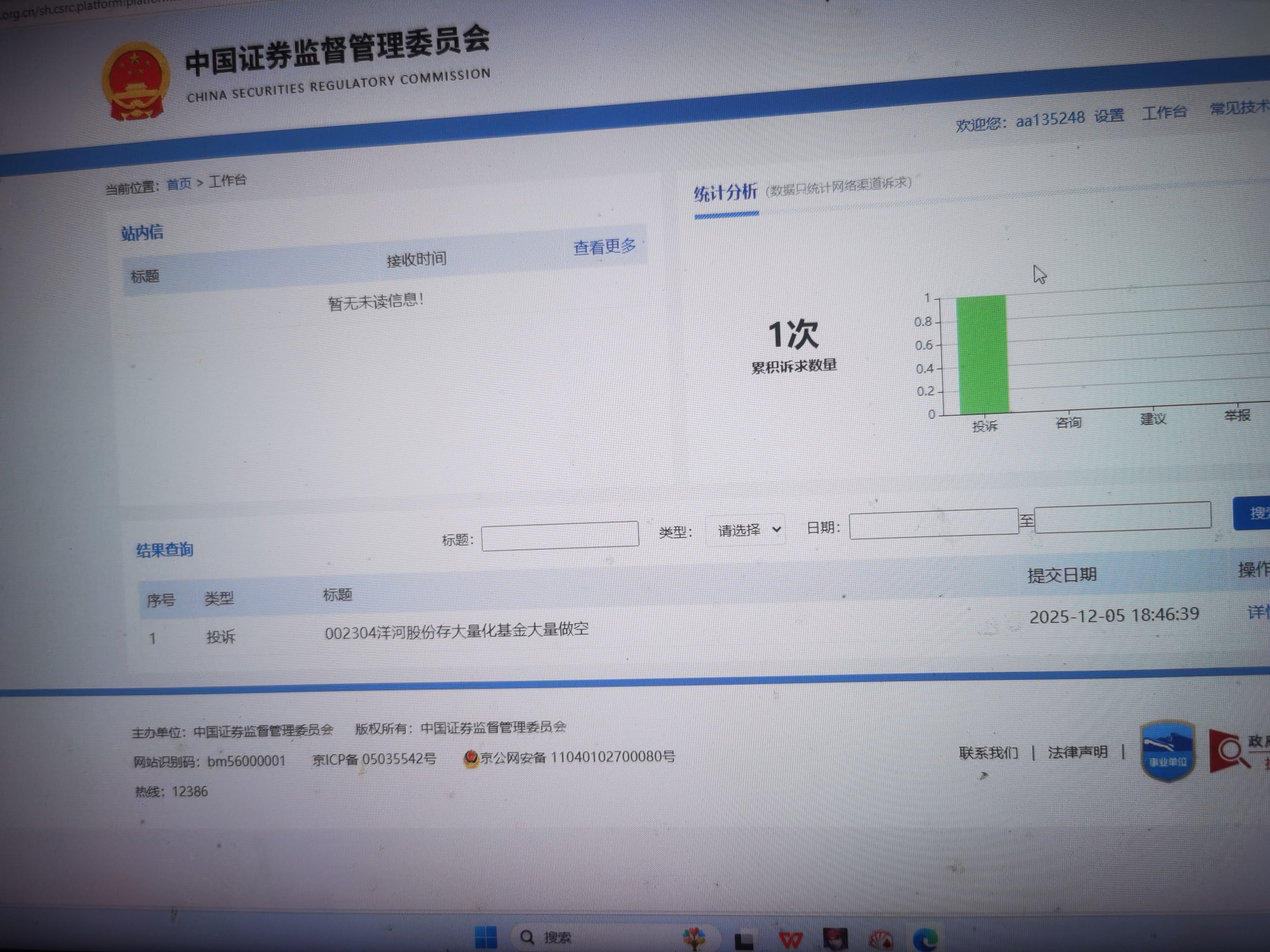Viewport: 1270px width, 952px height.
Task: Click the 提交日期 column header
Action: click(1062, 575)
